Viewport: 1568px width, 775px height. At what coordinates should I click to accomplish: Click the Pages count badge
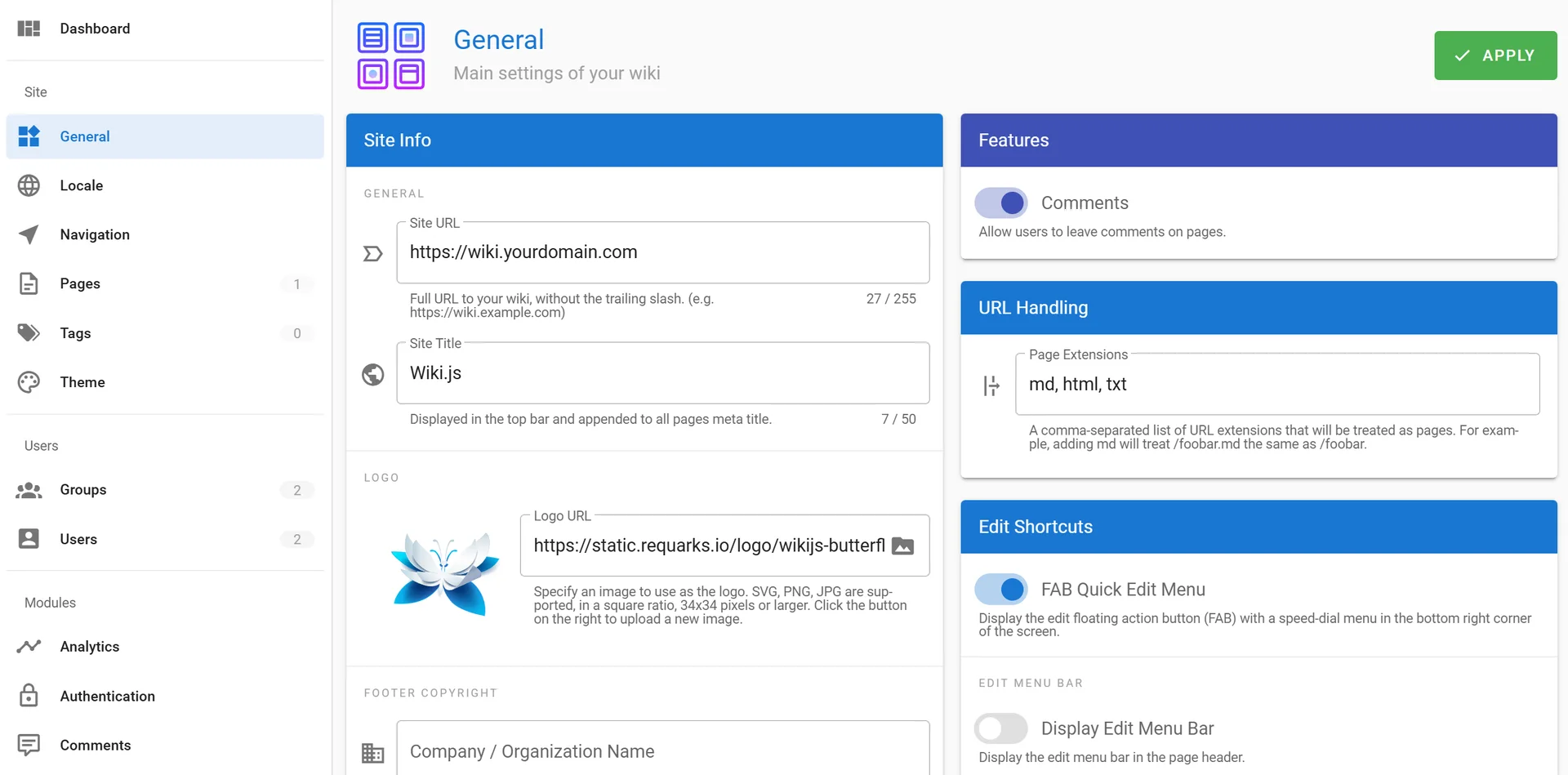point(297,284)
